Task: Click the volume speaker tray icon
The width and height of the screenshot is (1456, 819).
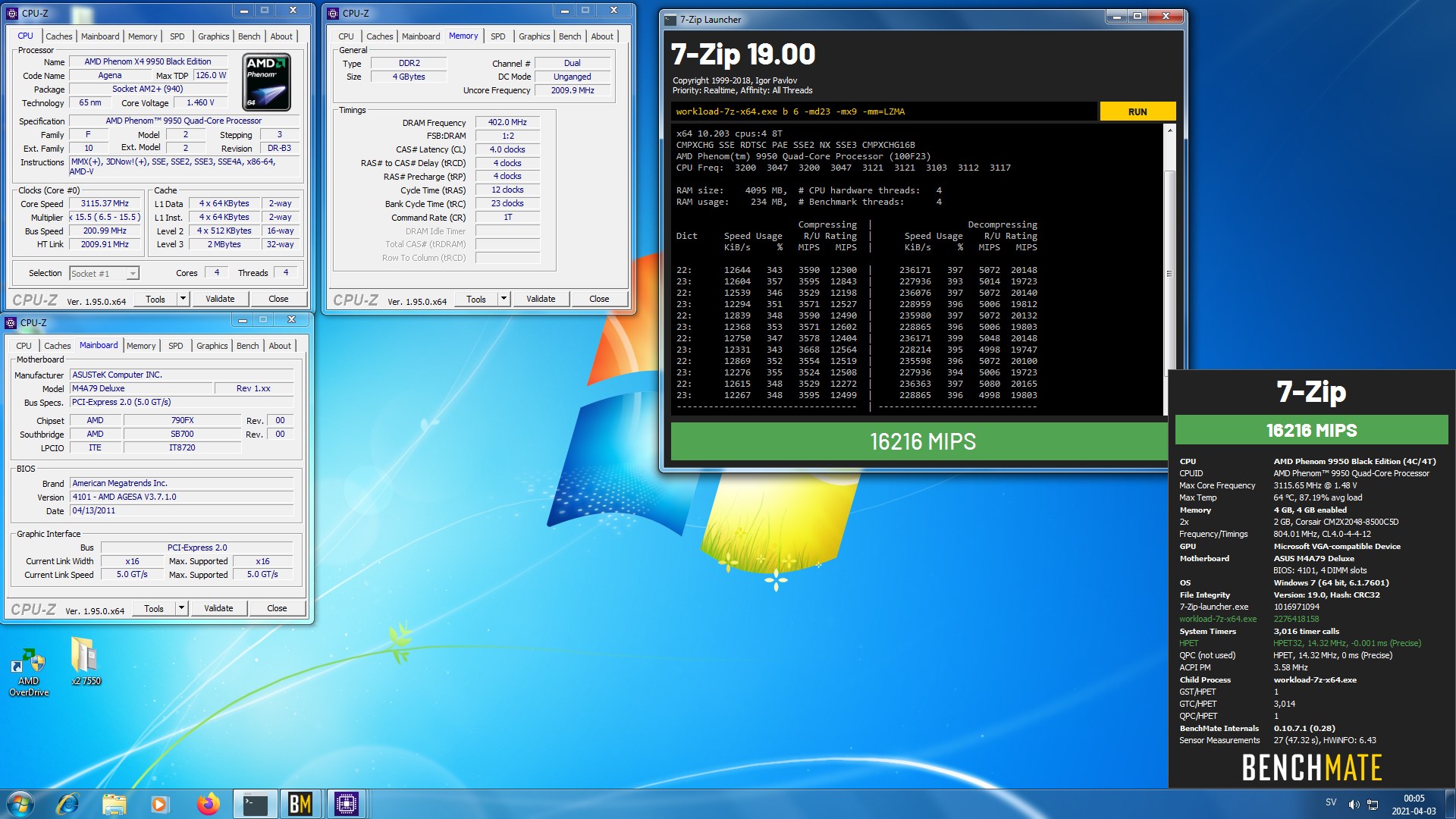Action: (x=1354, y=805)
